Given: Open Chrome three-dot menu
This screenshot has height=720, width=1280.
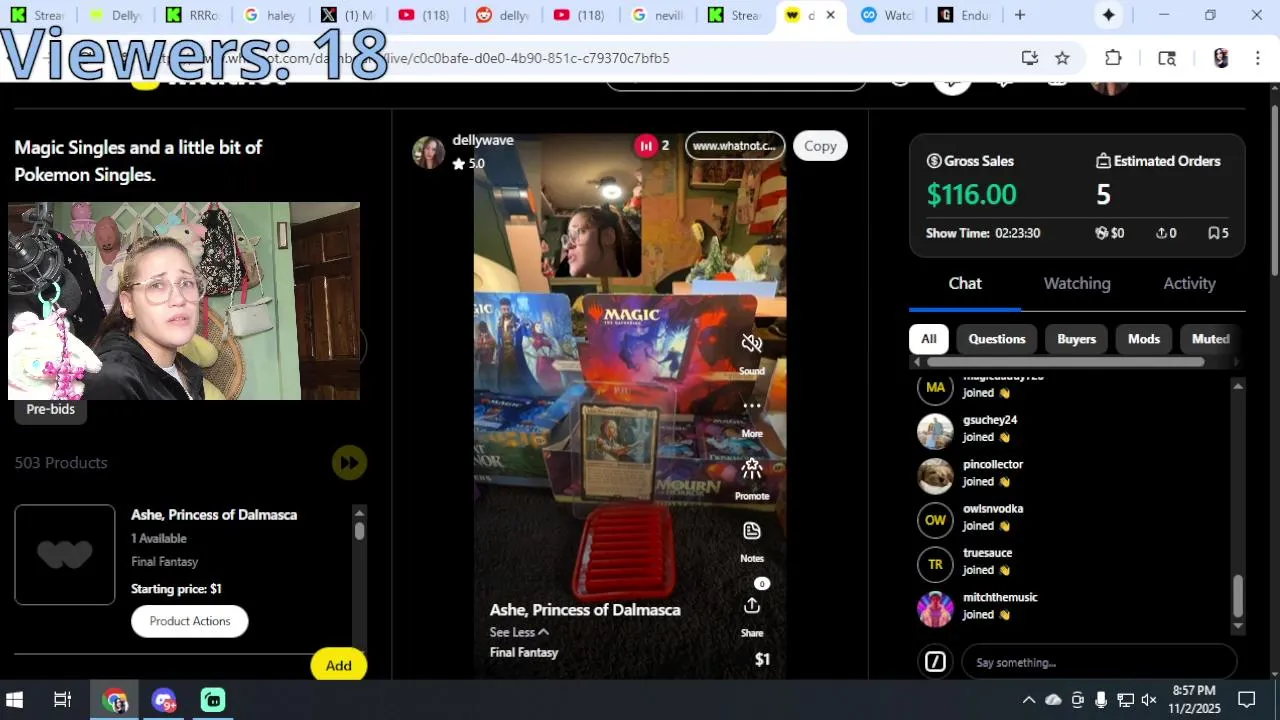Looking at the screenshot, I should pos(1257,58).
